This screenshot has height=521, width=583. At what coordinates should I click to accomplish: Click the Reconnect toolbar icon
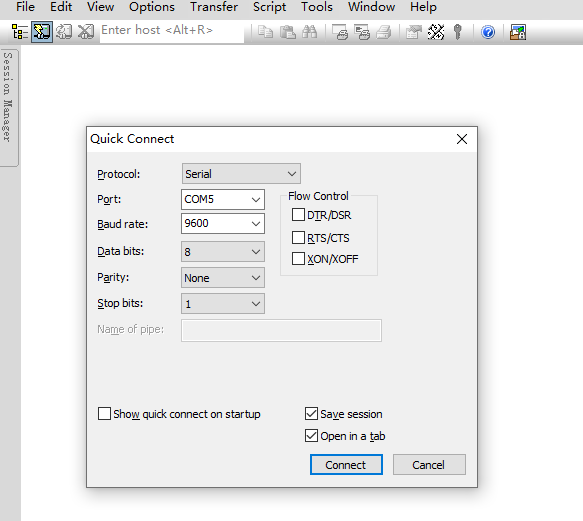(x=64, y=32)
